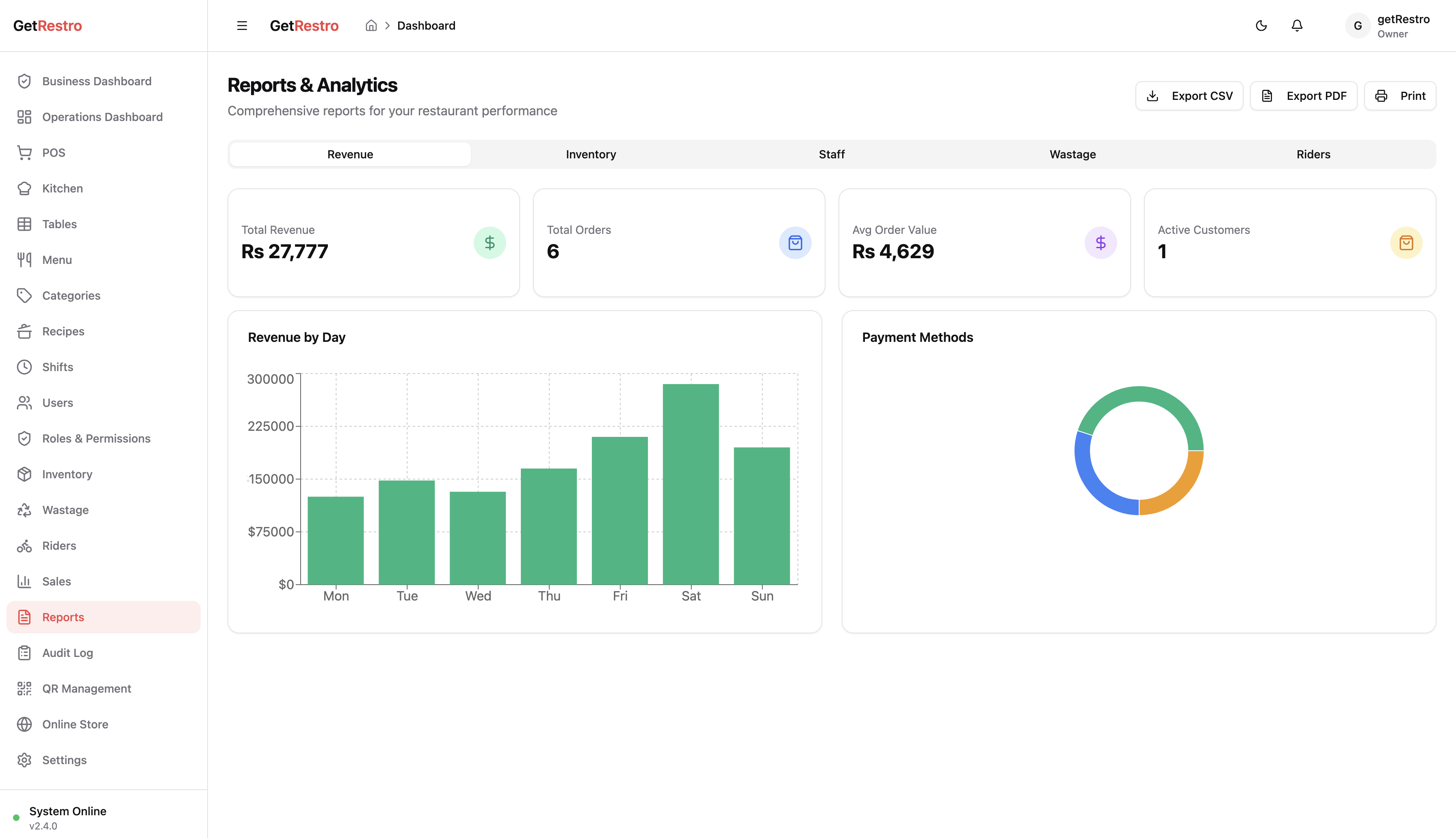Expand the Shifts section
This screenshot has width=1456, height=838.
pos(57,367)
